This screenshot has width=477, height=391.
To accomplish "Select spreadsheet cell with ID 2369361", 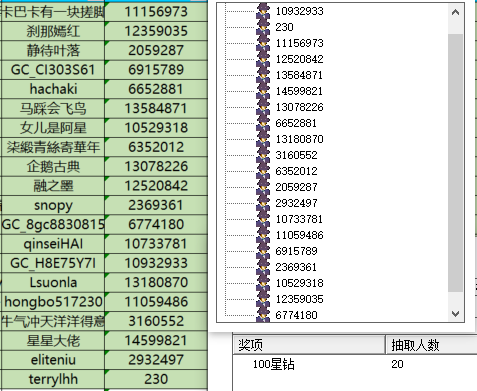I will click(x=156, y=205).
